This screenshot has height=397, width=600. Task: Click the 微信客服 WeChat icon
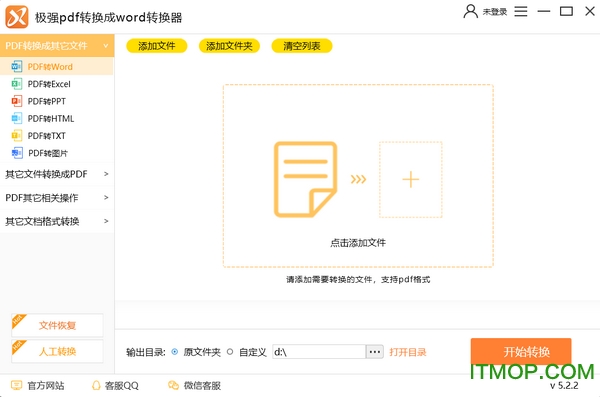[173, 385]
